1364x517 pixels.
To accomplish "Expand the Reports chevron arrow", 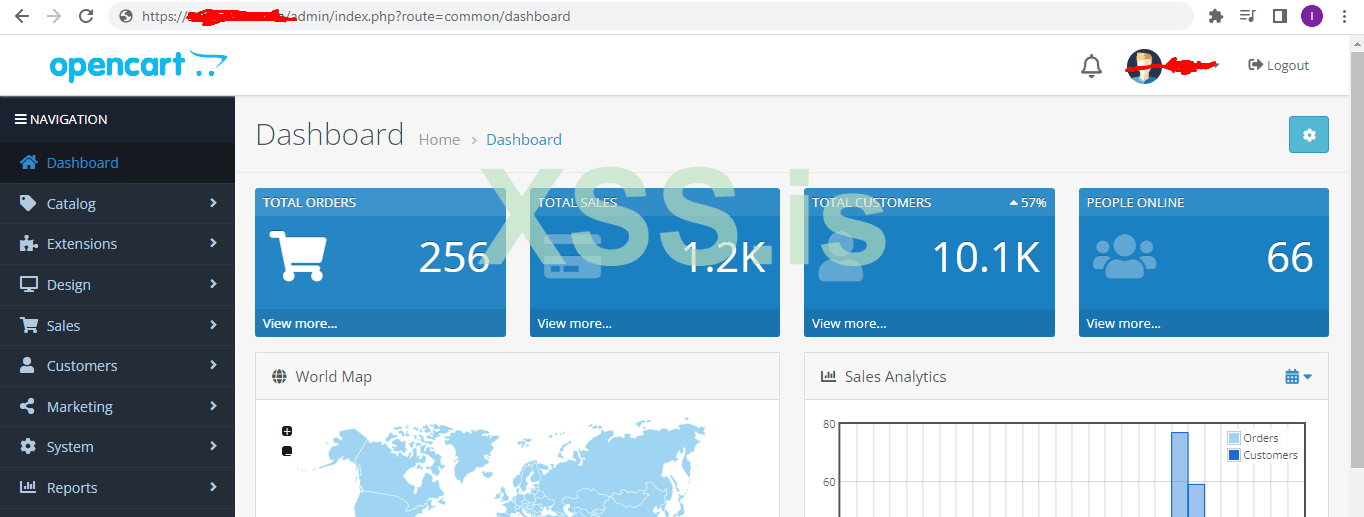I will point(213,487).
